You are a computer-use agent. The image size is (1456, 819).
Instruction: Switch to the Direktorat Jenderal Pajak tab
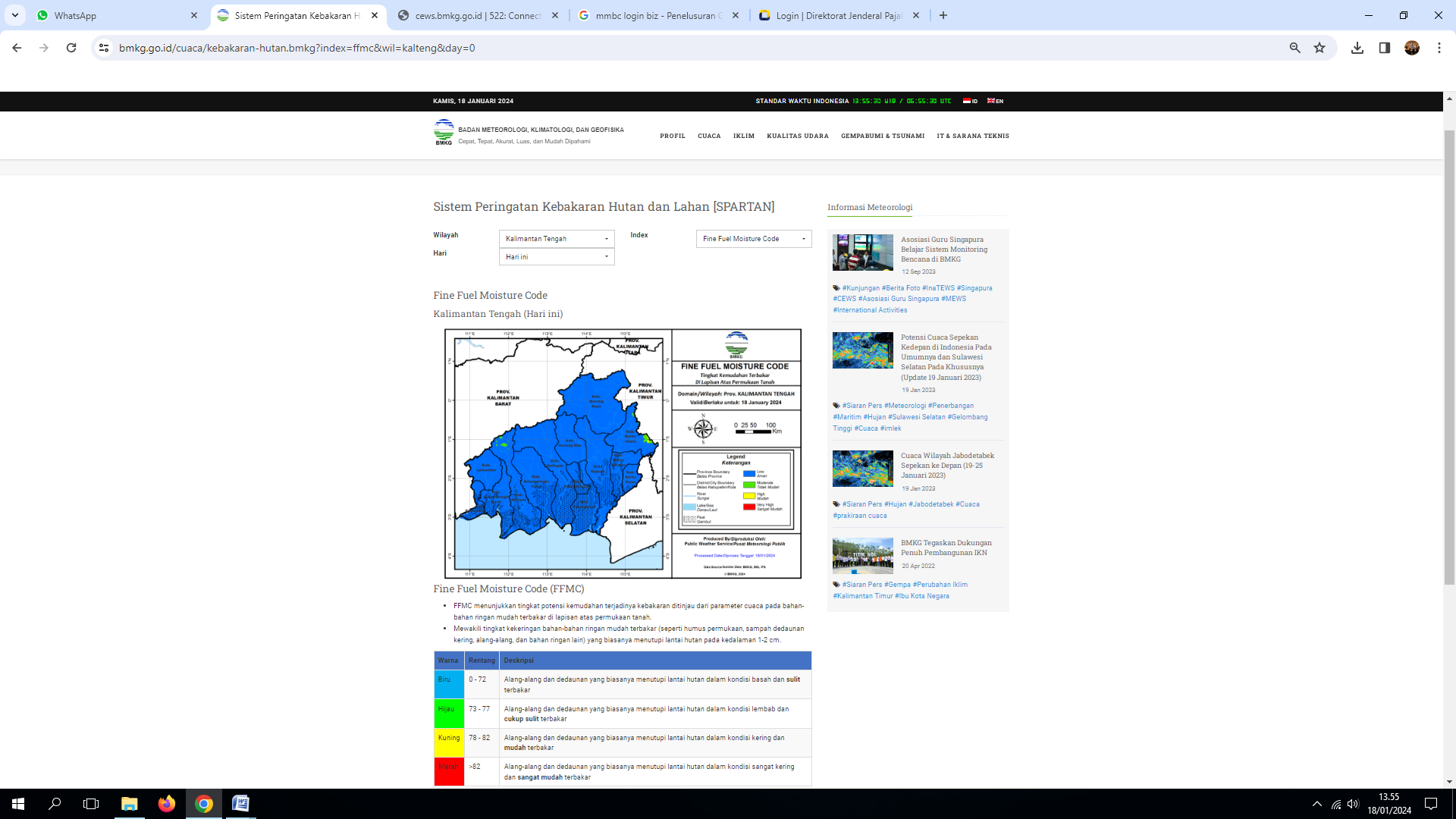click(x=839, y=15)
